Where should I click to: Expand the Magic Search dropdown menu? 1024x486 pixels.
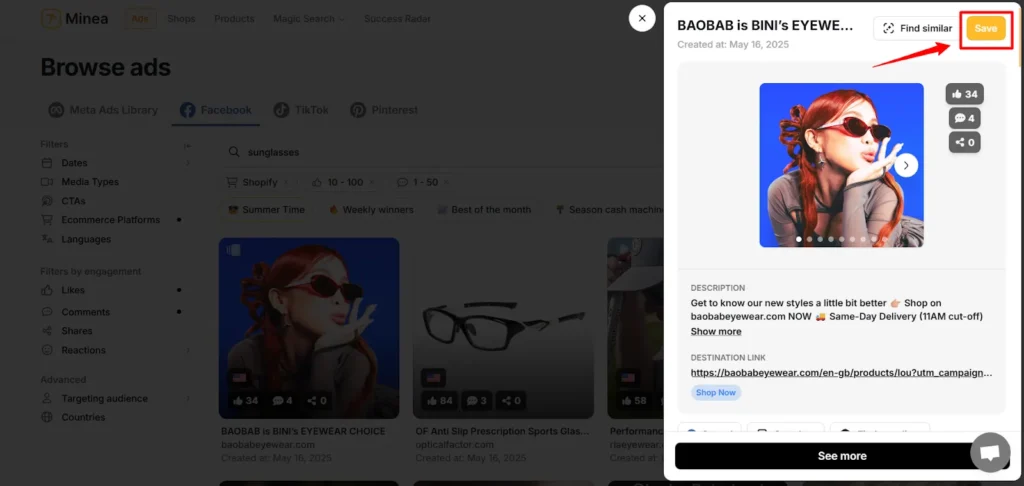pos(308,19)
